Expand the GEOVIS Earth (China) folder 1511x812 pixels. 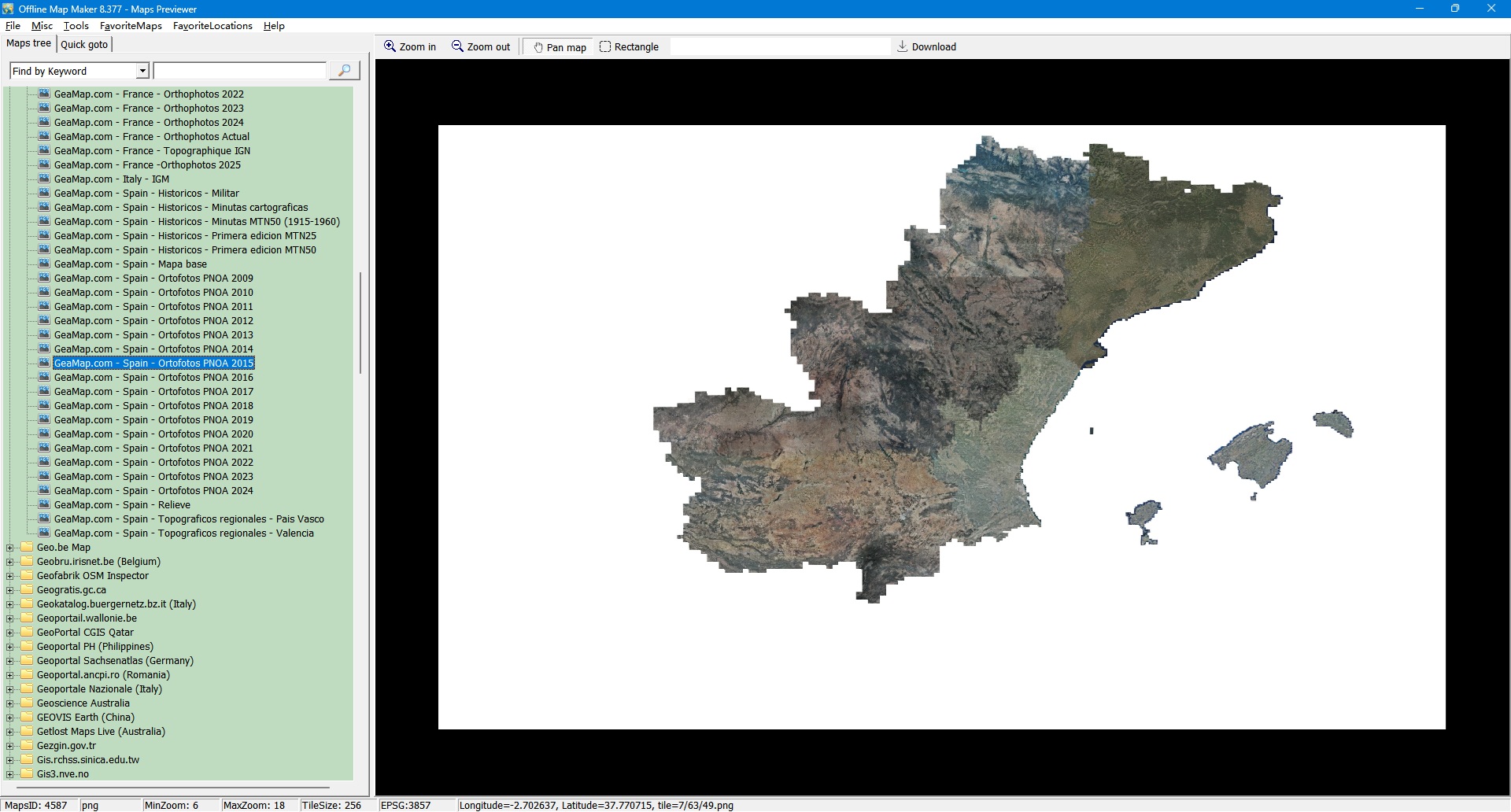(x=10, y=718)
